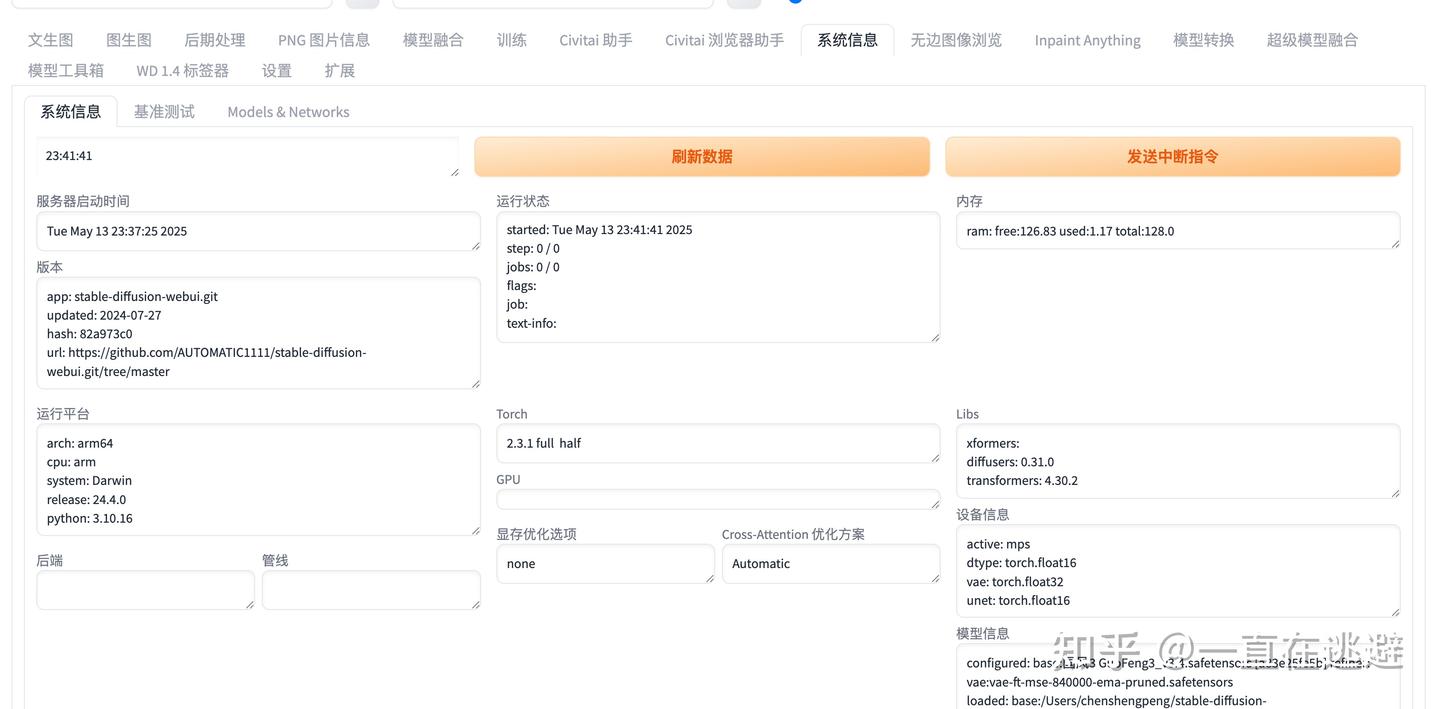Click the 发送中断指令 button

click(x=1173, y=157)
